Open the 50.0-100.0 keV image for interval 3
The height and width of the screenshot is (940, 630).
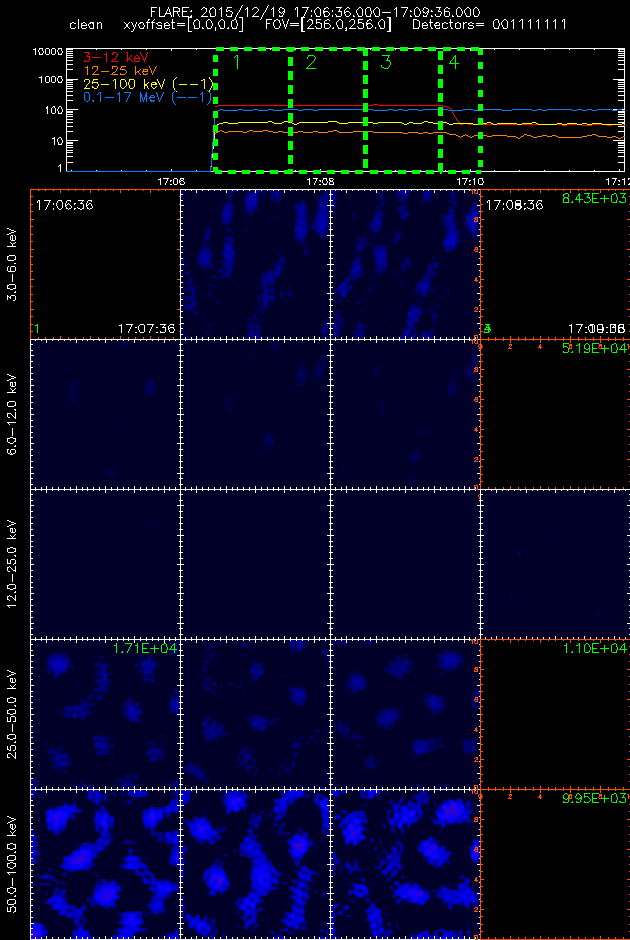click(405, 864)
